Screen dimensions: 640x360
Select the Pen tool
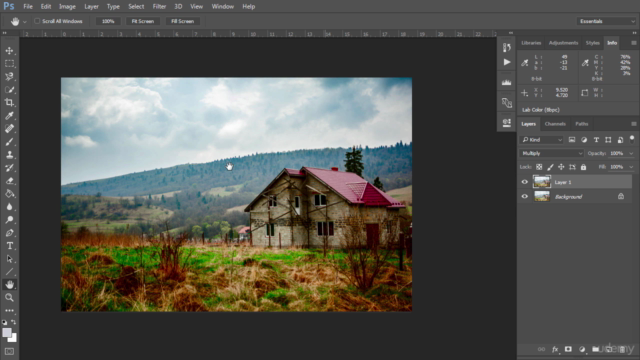coord(9,233)
